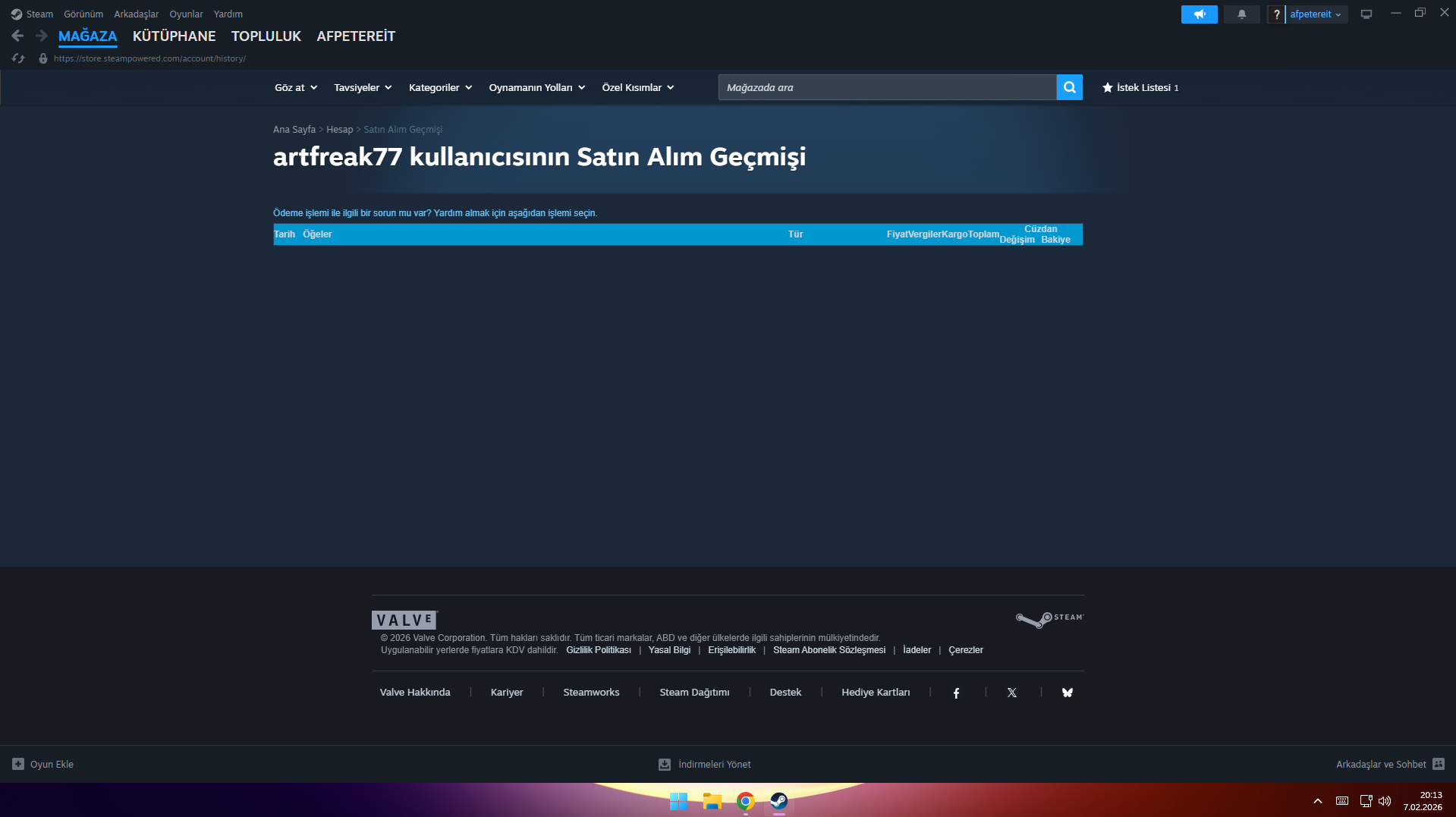This screenshot has height=817, width=1456.
Task: Open Google Chrome from the taskbar
Action: point(745,801)
